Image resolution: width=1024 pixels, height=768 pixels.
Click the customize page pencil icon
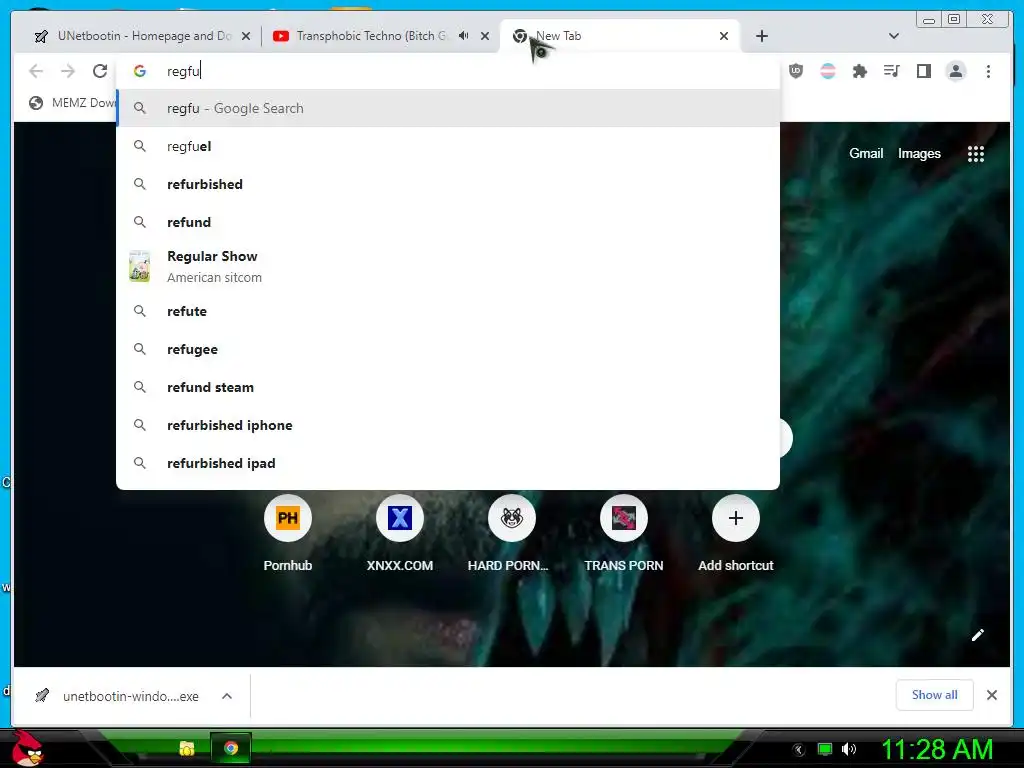[x=978, y=635]
